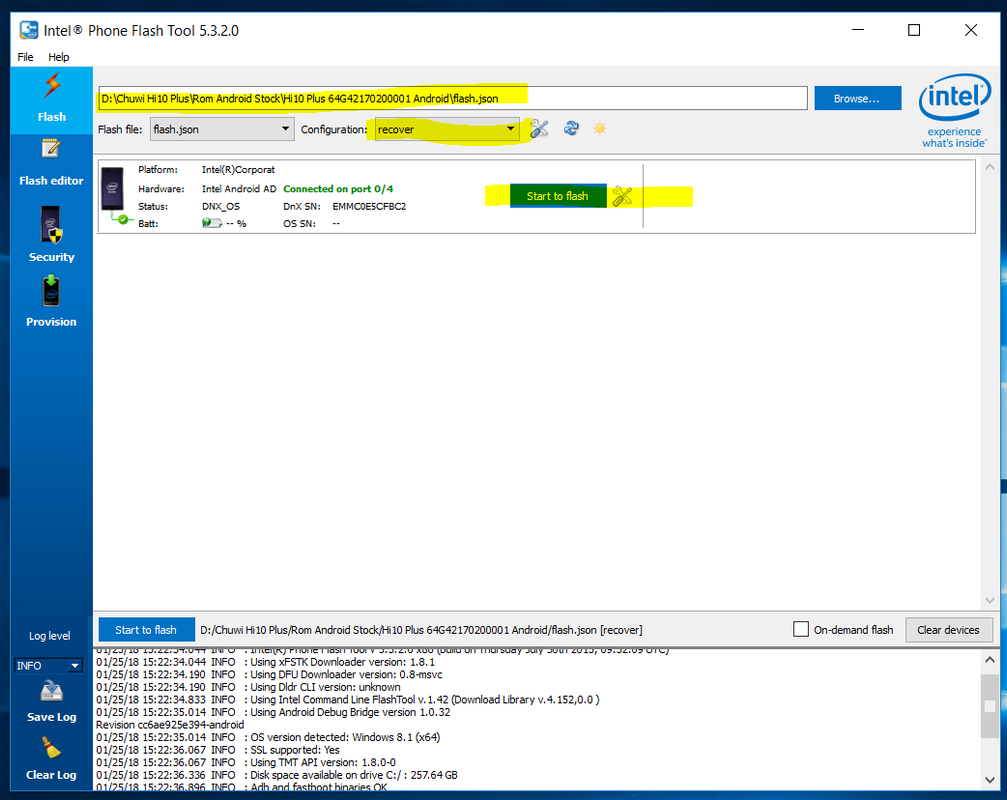Open the Help menu

coord(58,57)
